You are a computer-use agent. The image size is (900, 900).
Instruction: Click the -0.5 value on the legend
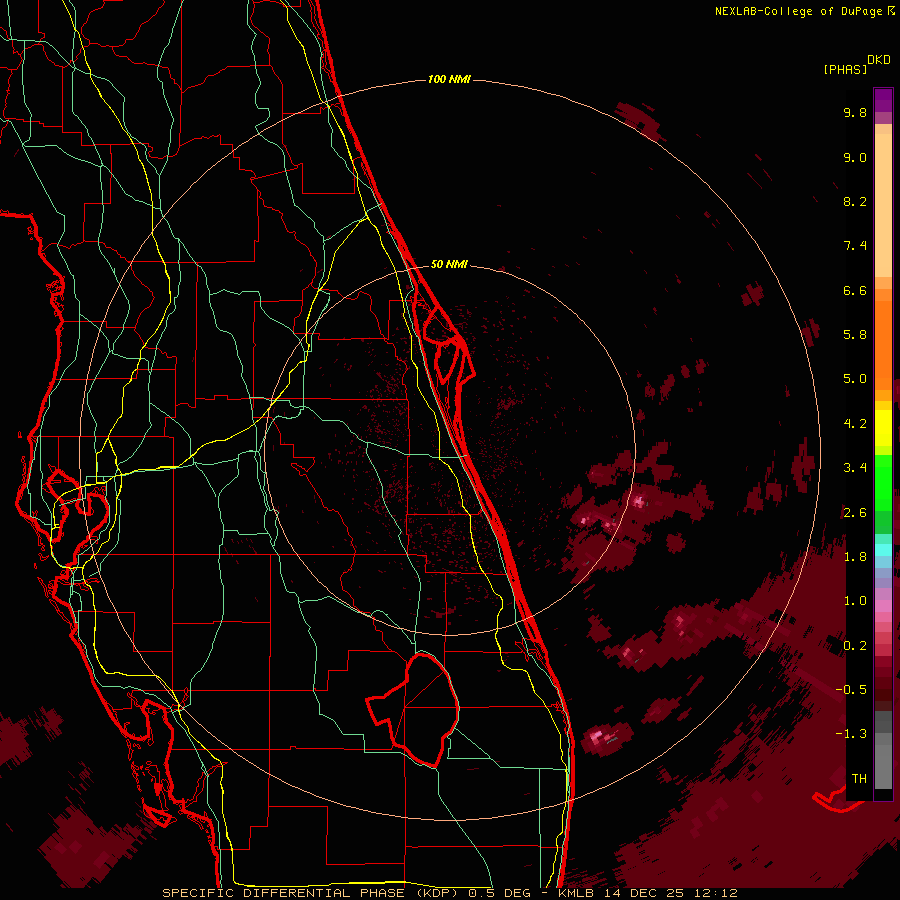pos(853,690)
